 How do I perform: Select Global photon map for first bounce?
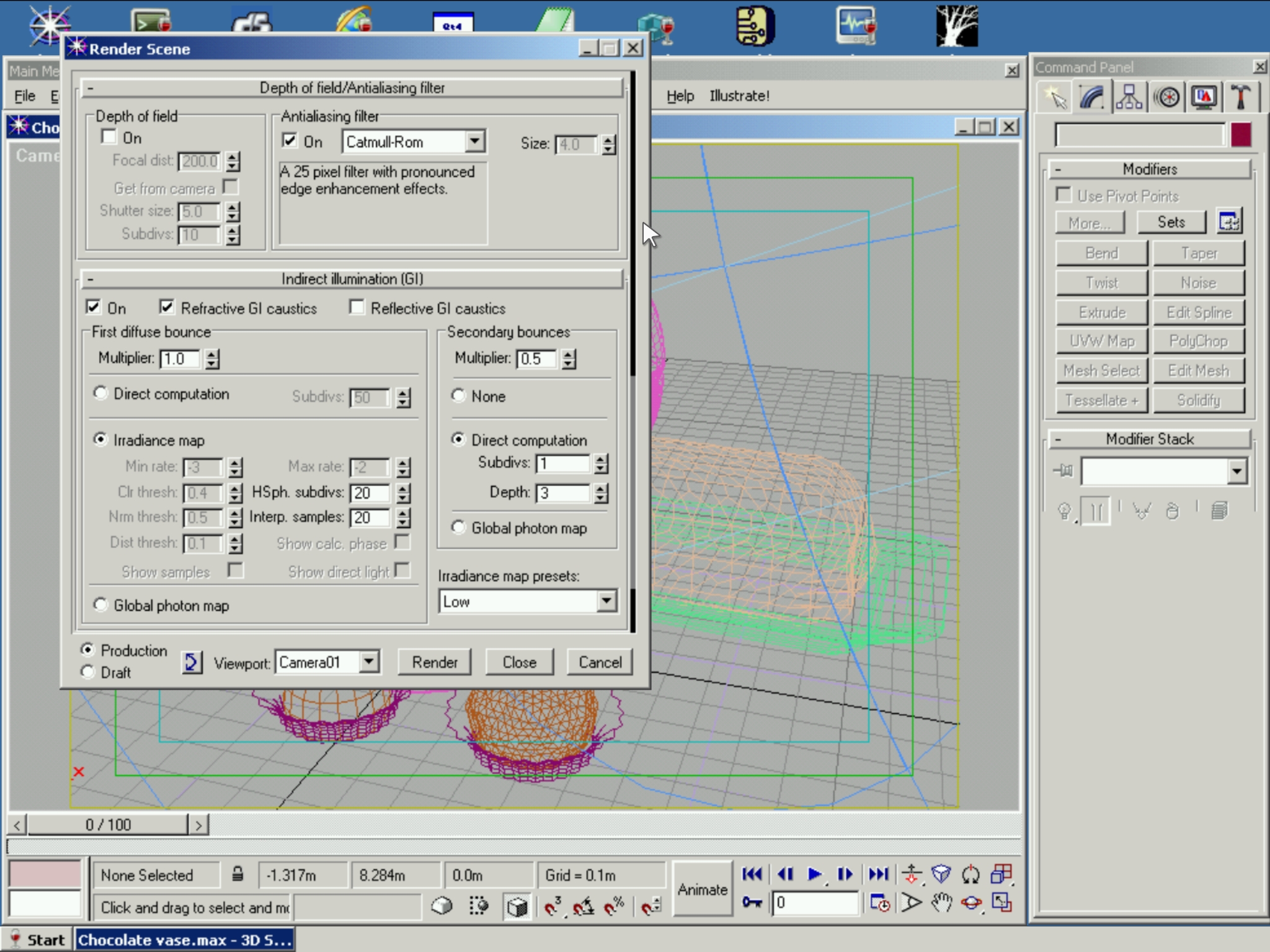point(100,604)
